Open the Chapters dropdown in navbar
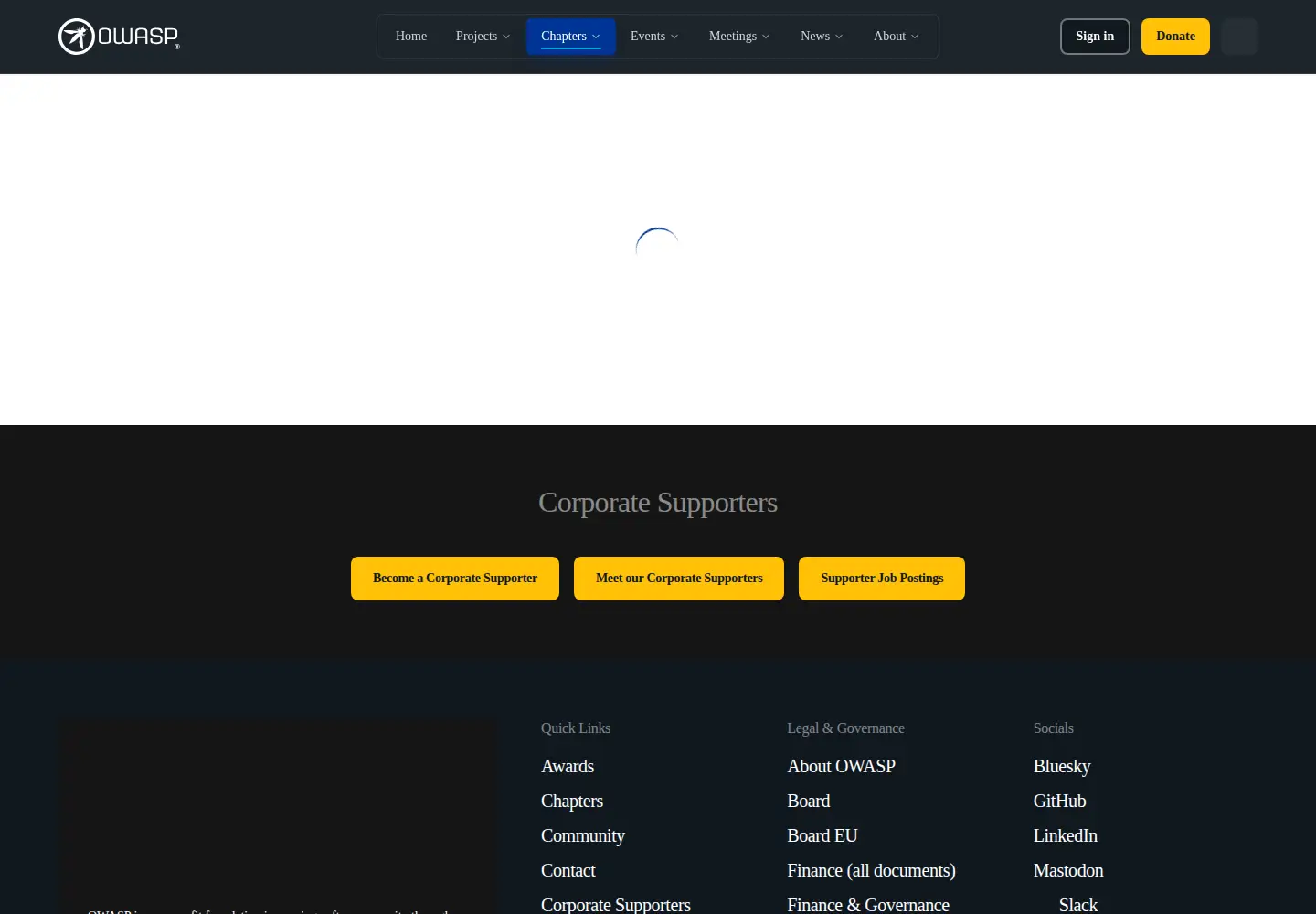The image size is (1316, 914). click(570, 37)
